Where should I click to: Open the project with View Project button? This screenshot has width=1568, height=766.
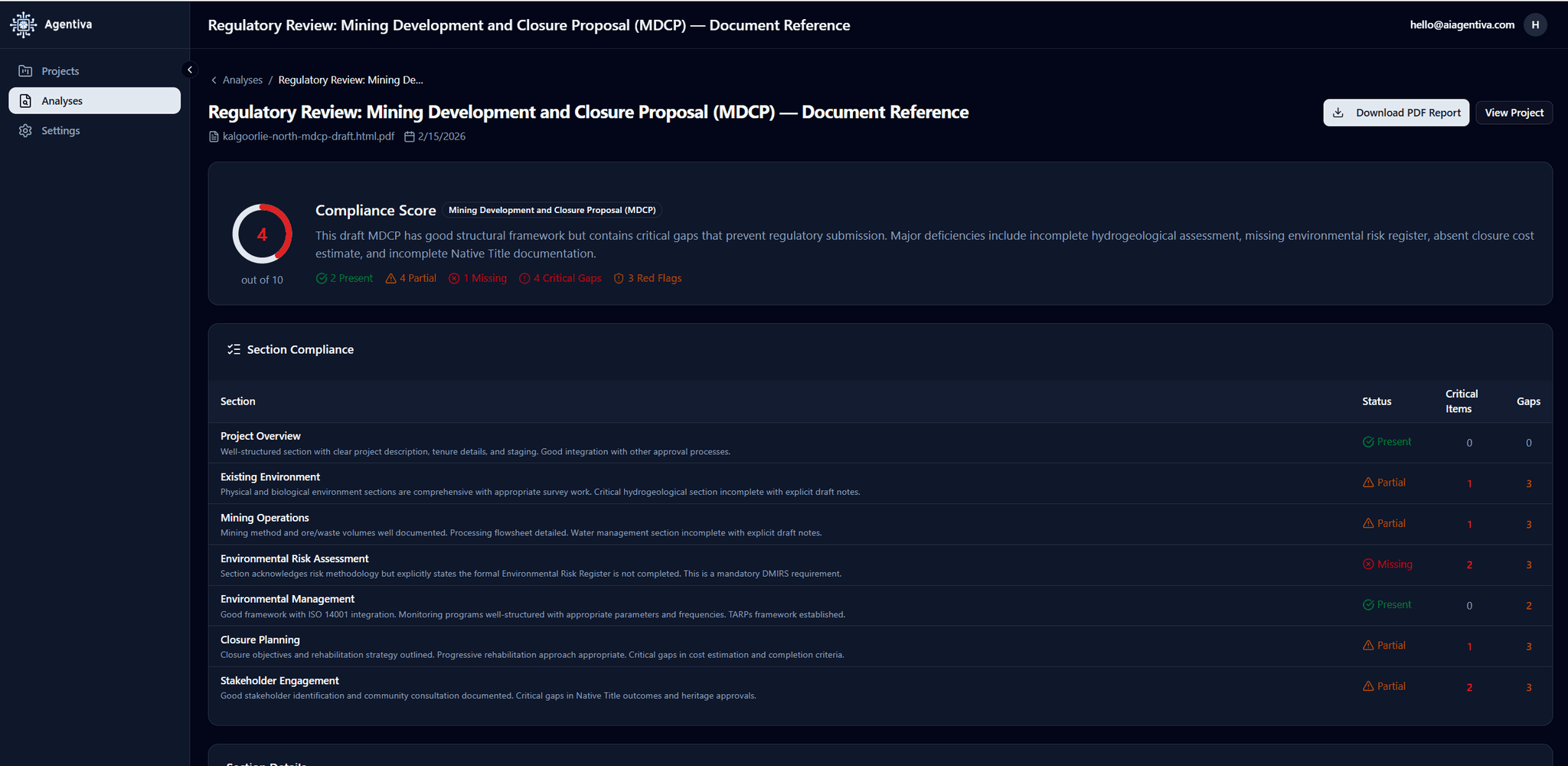click(1514, 113)
